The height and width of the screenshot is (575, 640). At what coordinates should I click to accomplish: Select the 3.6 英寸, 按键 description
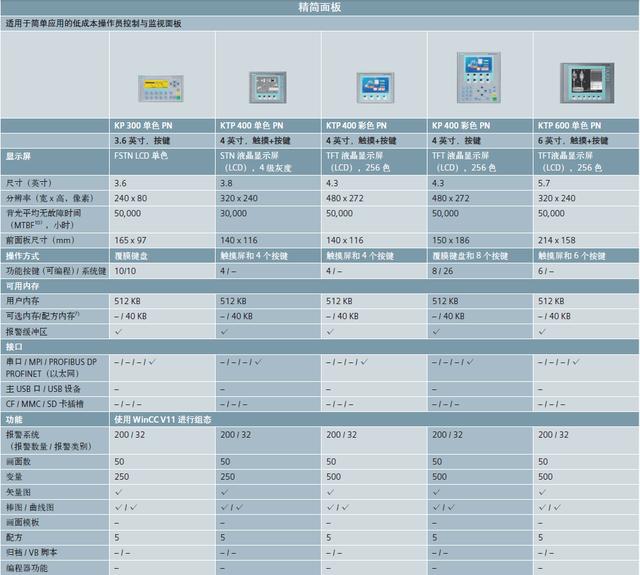[142, 141]
